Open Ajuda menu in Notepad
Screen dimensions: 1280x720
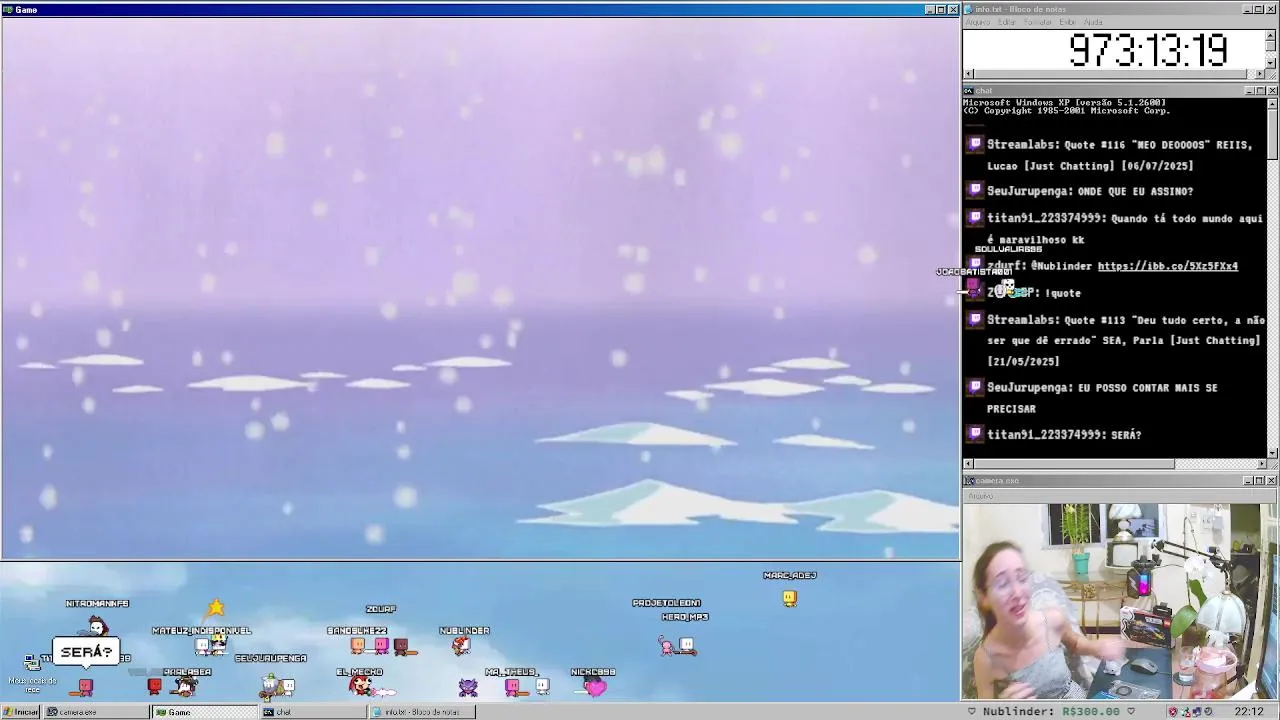click(1093, 22)
